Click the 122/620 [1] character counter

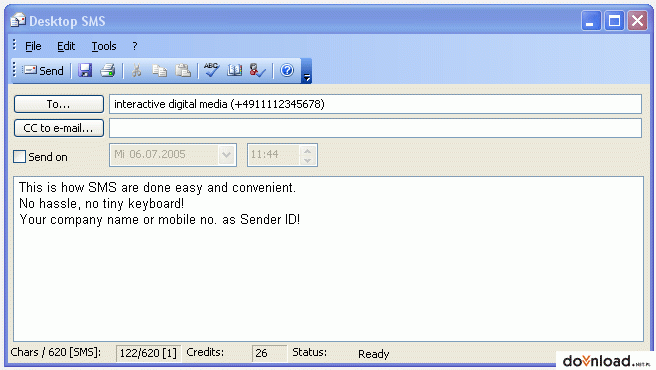[x=148, y=353]
